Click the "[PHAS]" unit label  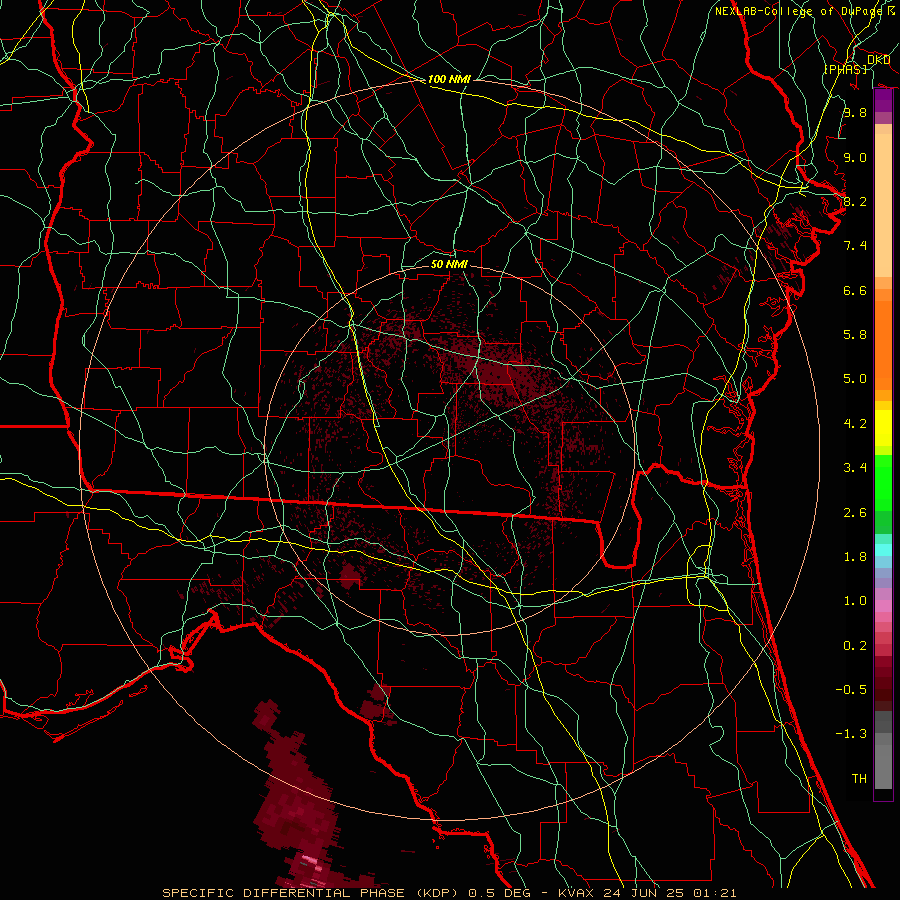point(845,69)
